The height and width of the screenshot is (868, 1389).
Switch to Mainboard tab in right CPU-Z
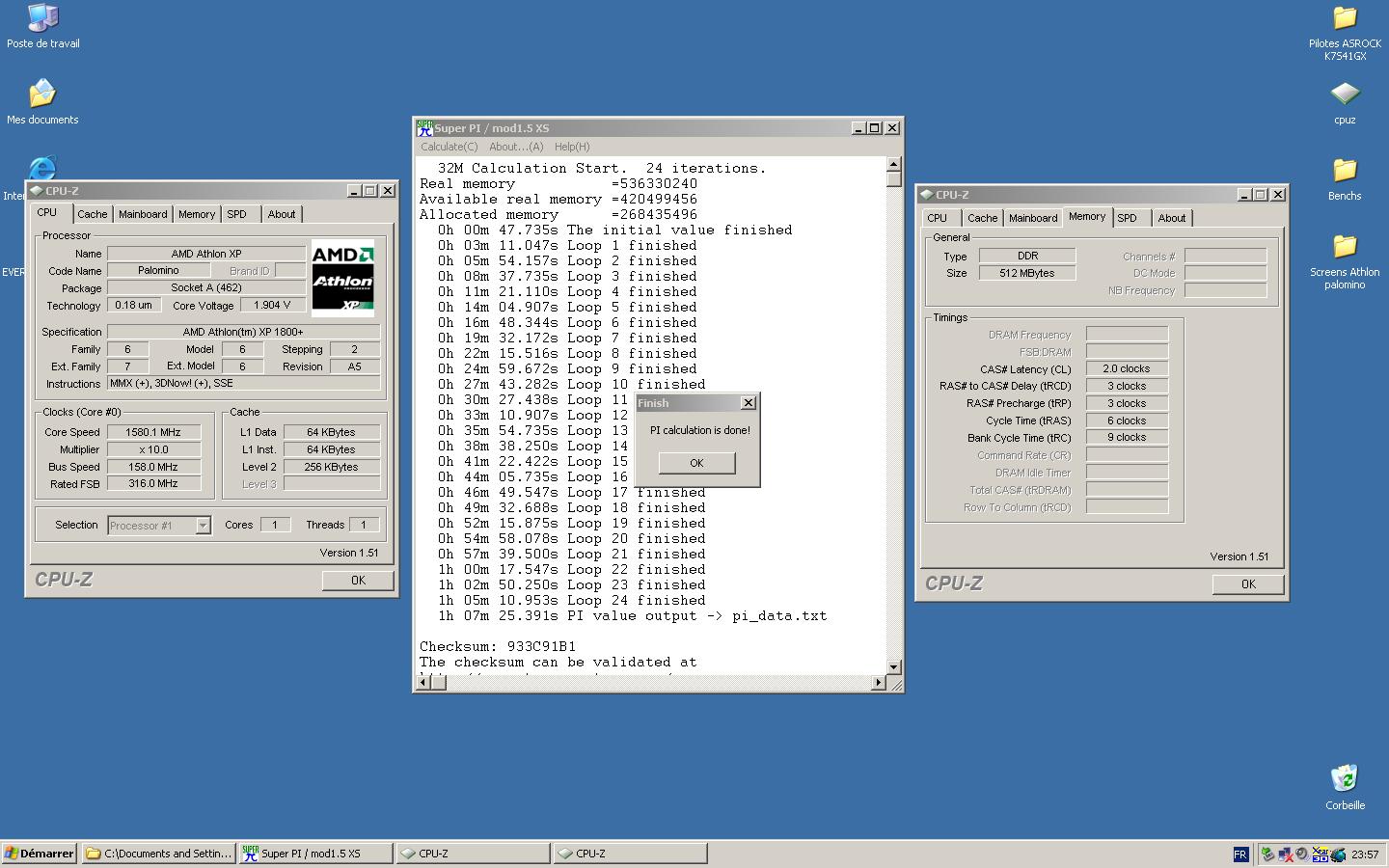(1033, 218)
